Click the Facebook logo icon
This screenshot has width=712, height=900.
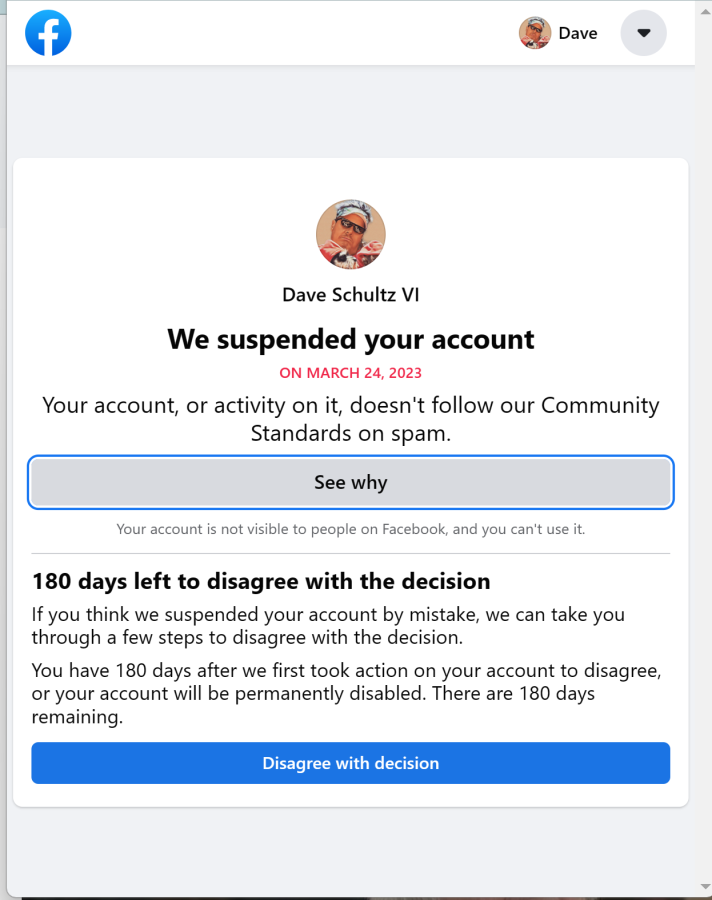[48, 33]
